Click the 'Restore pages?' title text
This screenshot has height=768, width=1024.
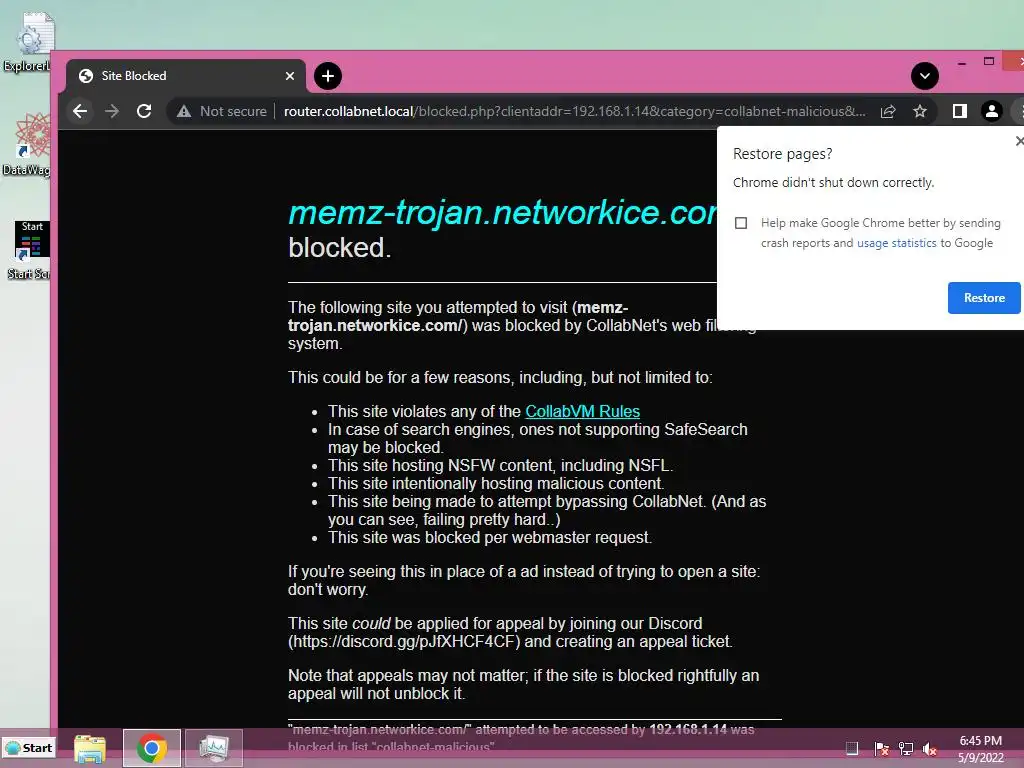pos(782,154)
